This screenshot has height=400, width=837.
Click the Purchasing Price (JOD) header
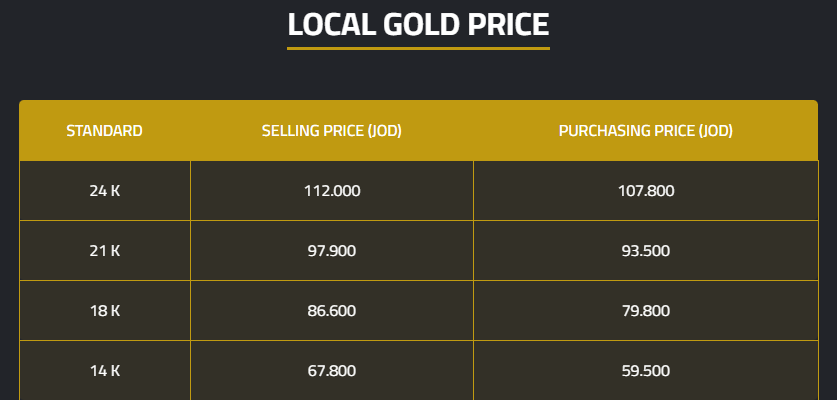(x=645, y=131)
